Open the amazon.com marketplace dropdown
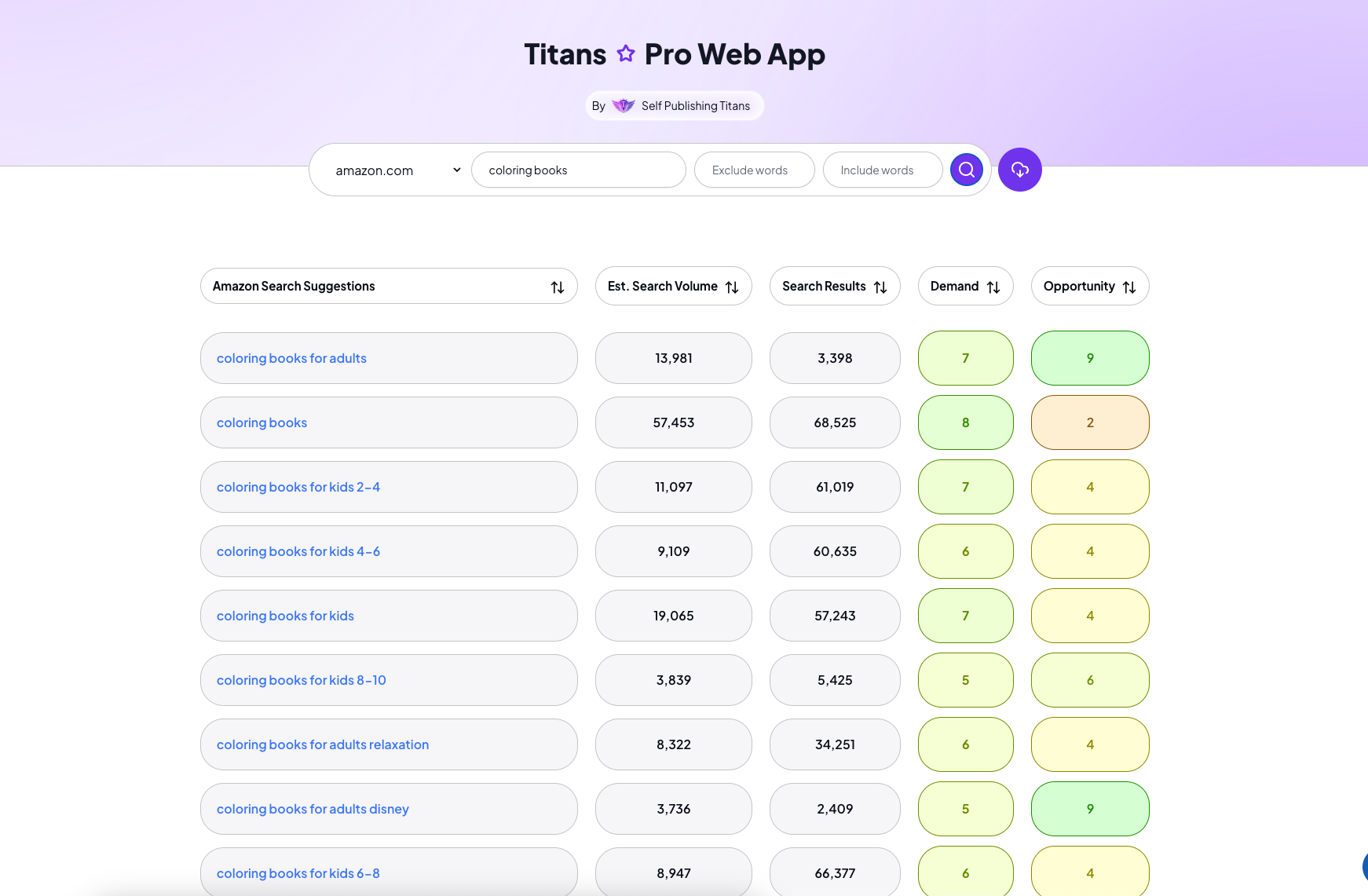This screenshot has height=896, width=1368. (x=394, y=170)
